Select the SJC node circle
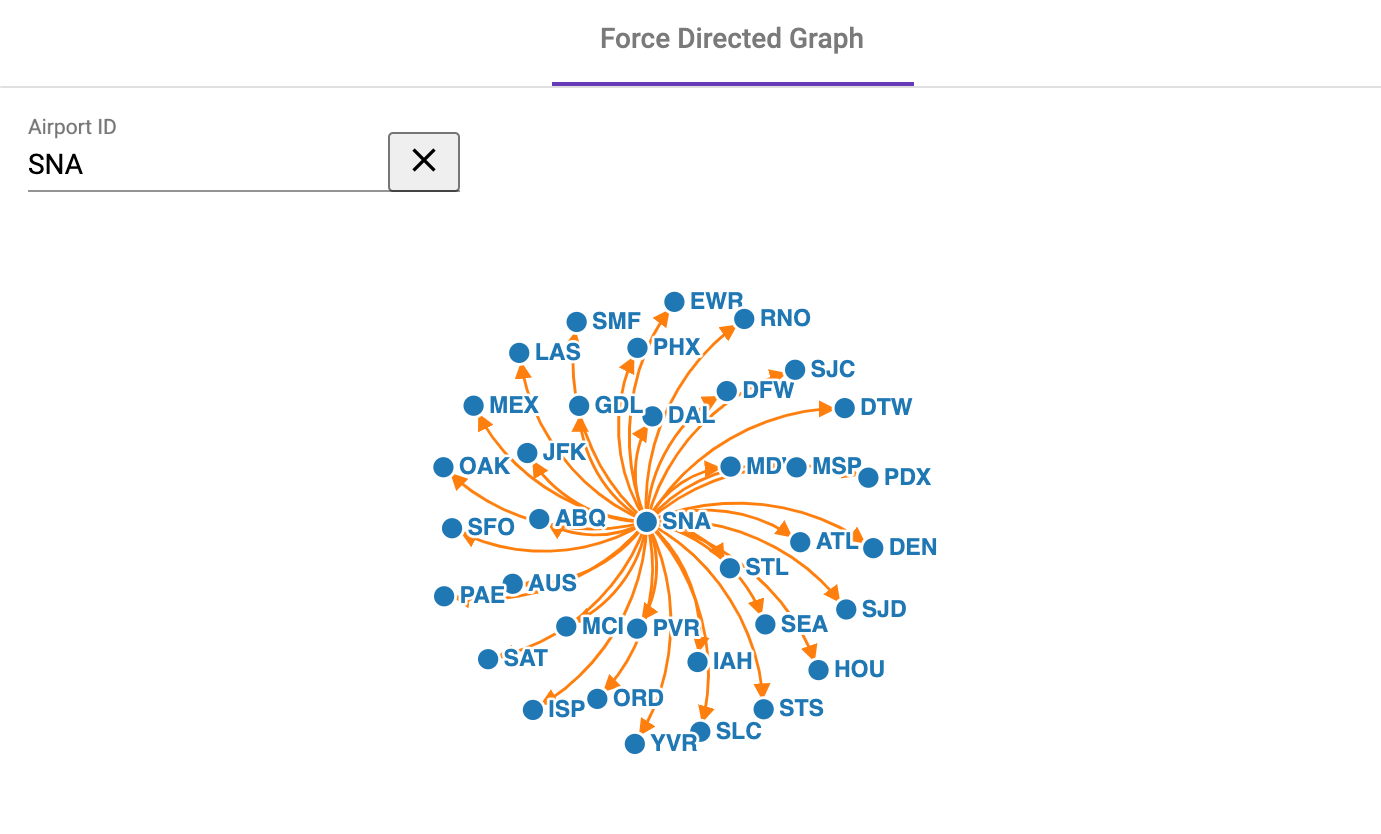The height and width of the screenshot is (834, 1381). [x=794, y=370]
